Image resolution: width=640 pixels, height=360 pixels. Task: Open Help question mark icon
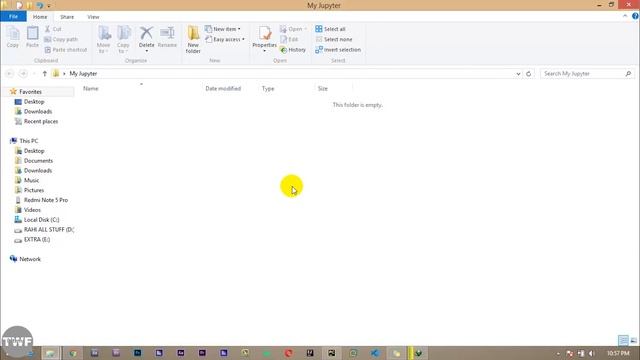click(x=635, y=16)
